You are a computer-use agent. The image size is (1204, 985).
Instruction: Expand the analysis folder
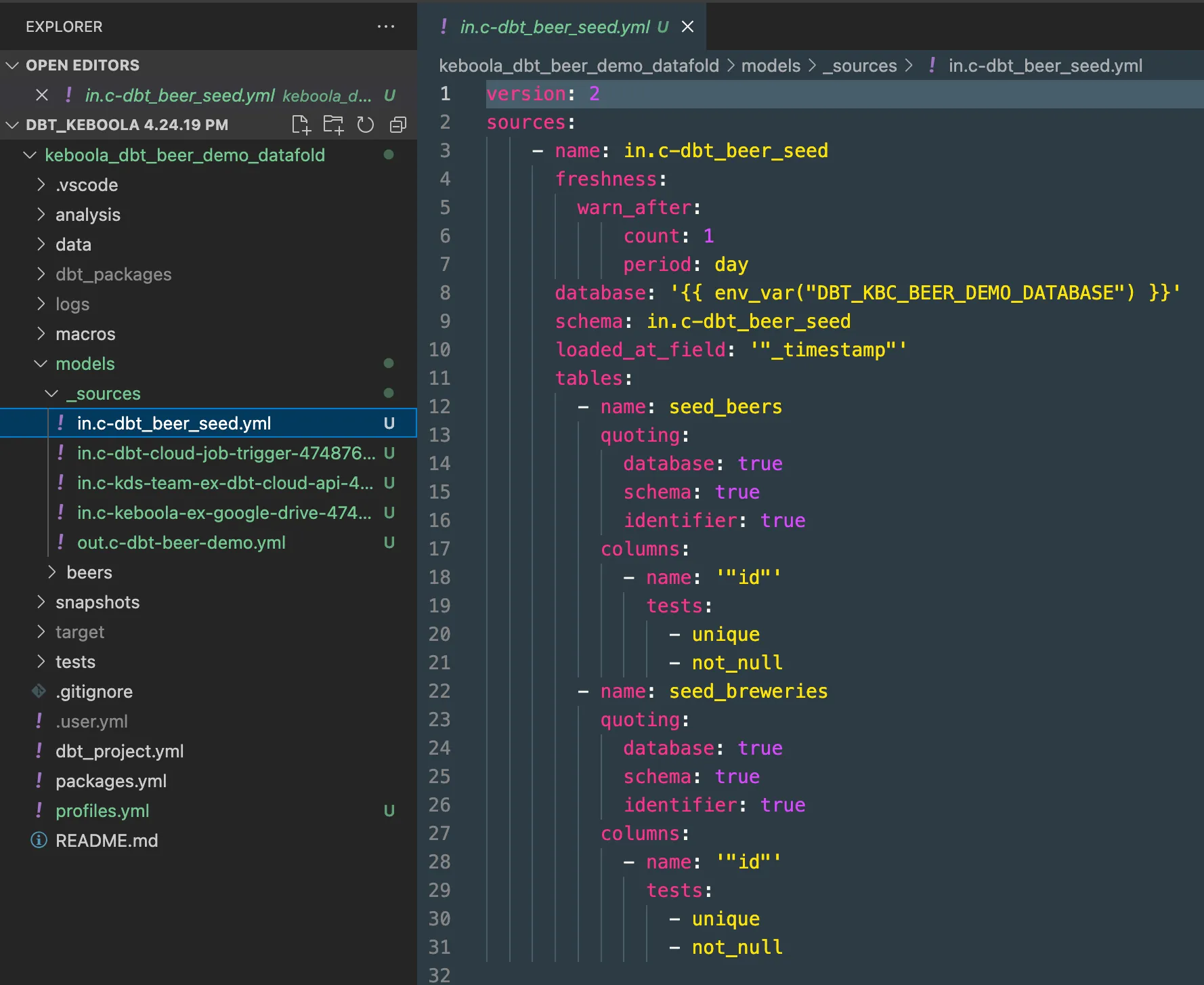[x=41, y=215]
